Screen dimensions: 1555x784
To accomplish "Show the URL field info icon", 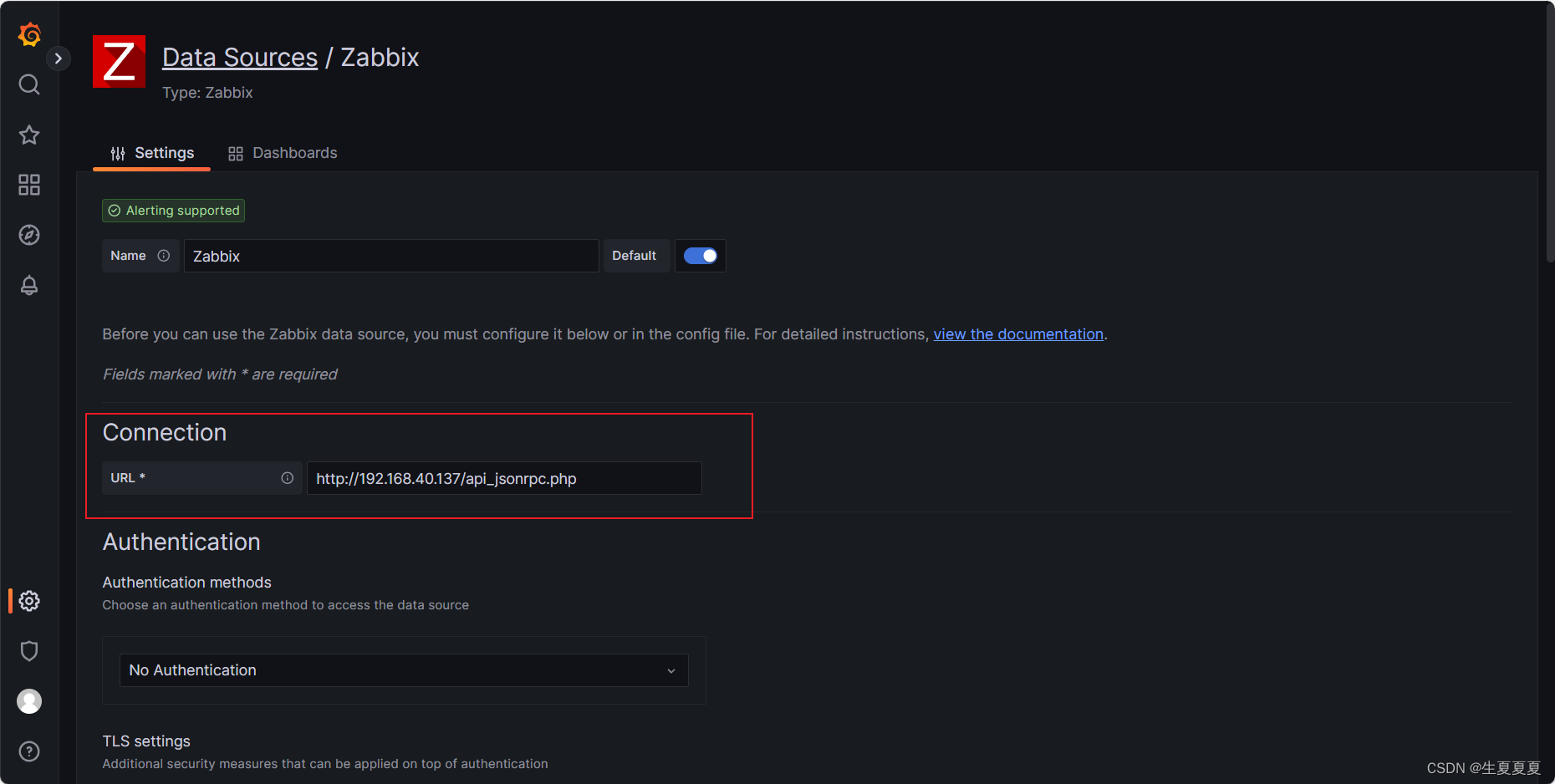I will (288, 478).
